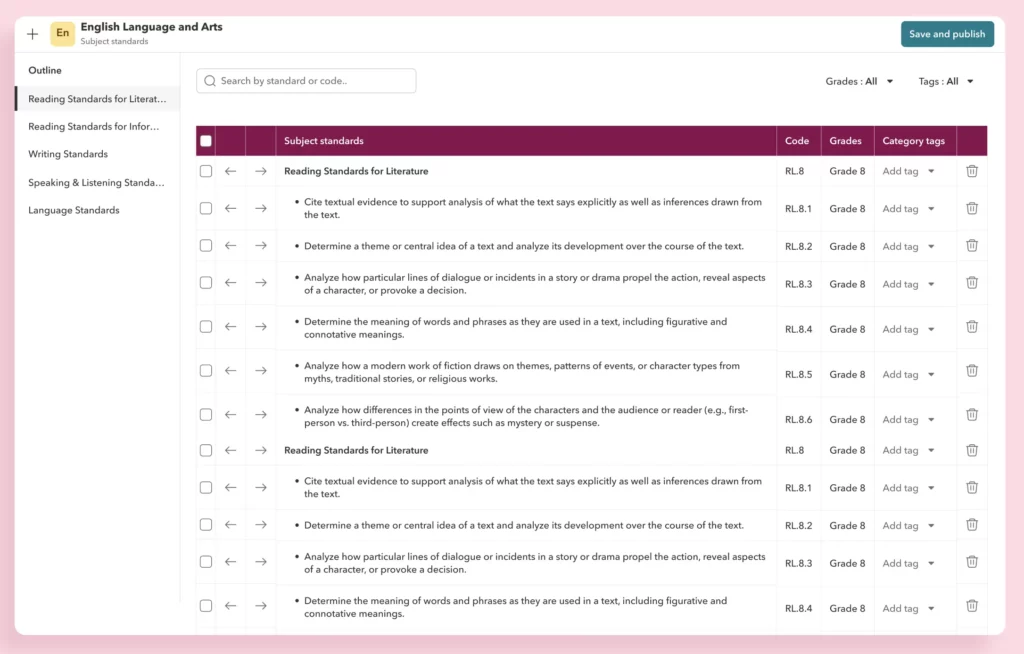Click the trash icon for the first RL.8.5 row
1024x654 pixels.
click(x=971, y=371)
